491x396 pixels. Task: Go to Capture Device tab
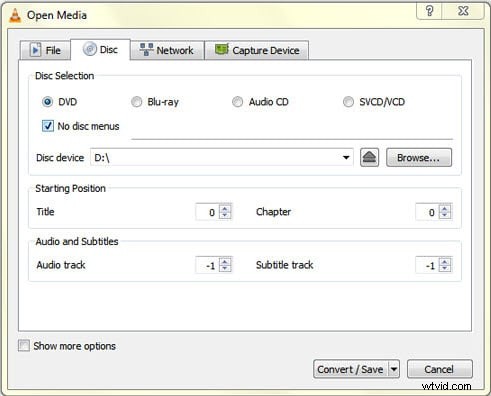257,50
